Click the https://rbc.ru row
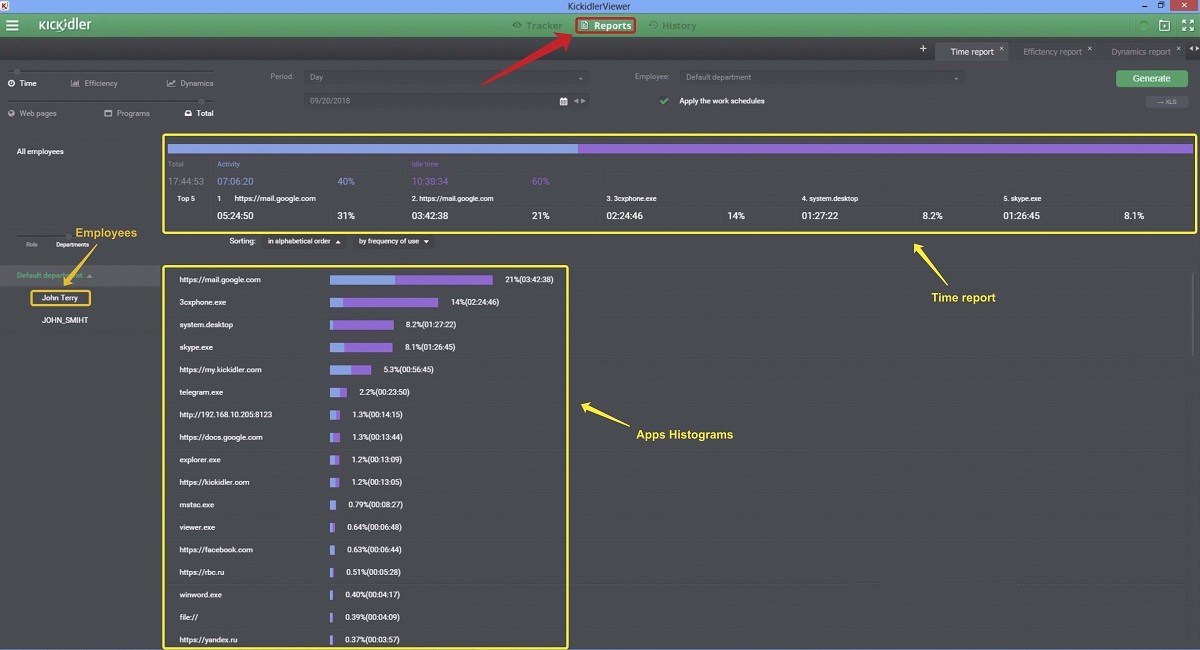 365,572
